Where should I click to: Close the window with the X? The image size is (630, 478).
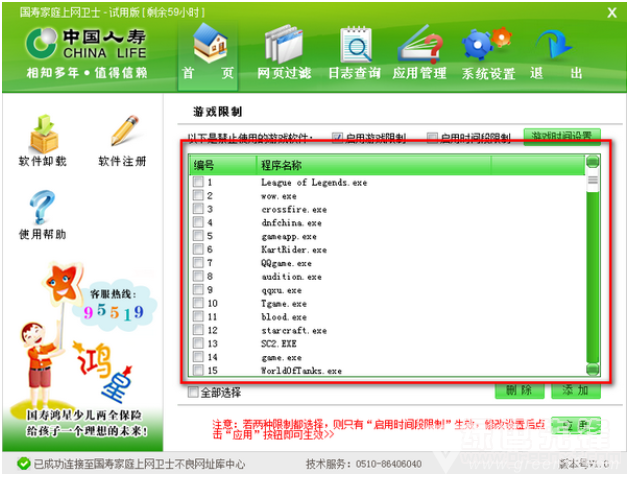612,13
